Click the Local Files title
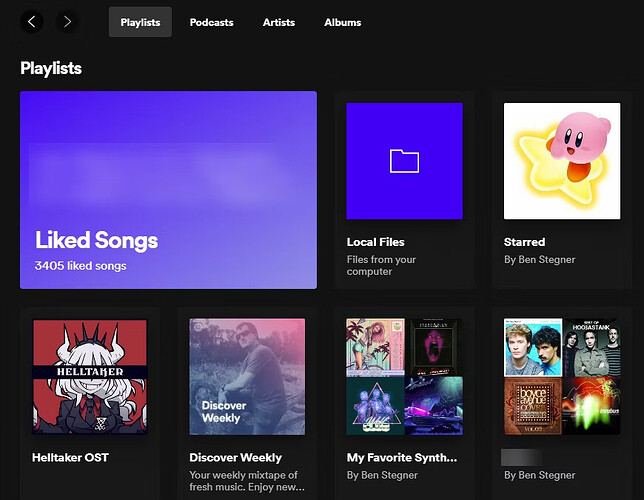The image size is (644, 500). pos(375,242)
